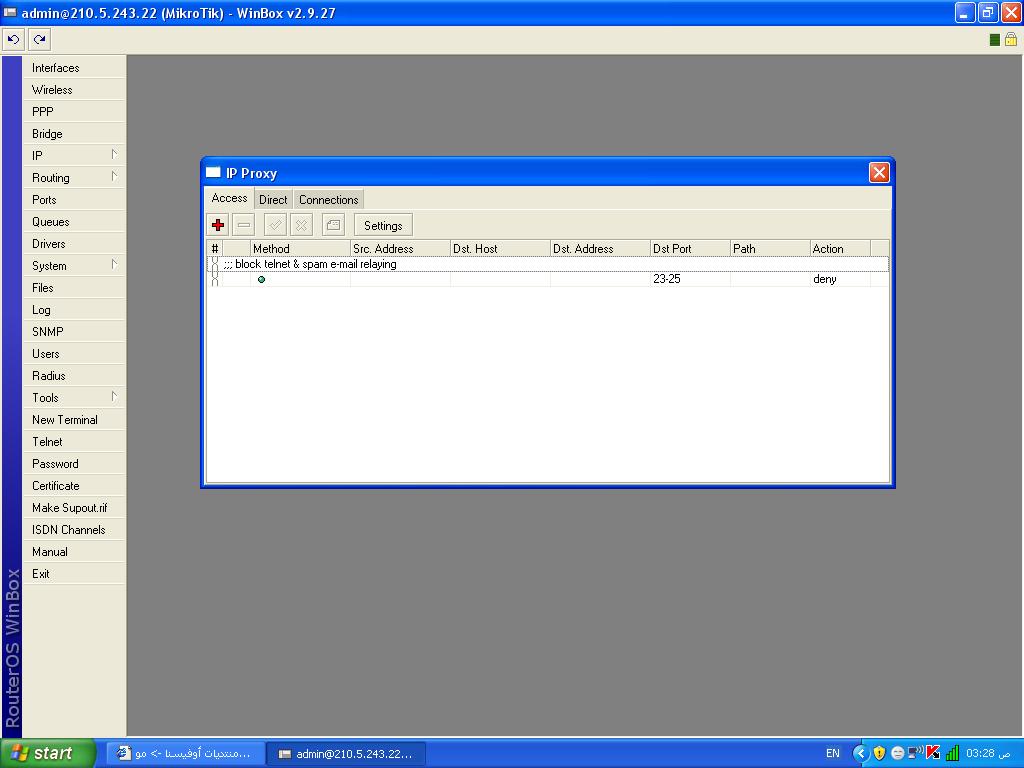The width and height of the screenshot is (1024, 768).
Task: Click Kaspersky K tray icon
Action: 933,753
